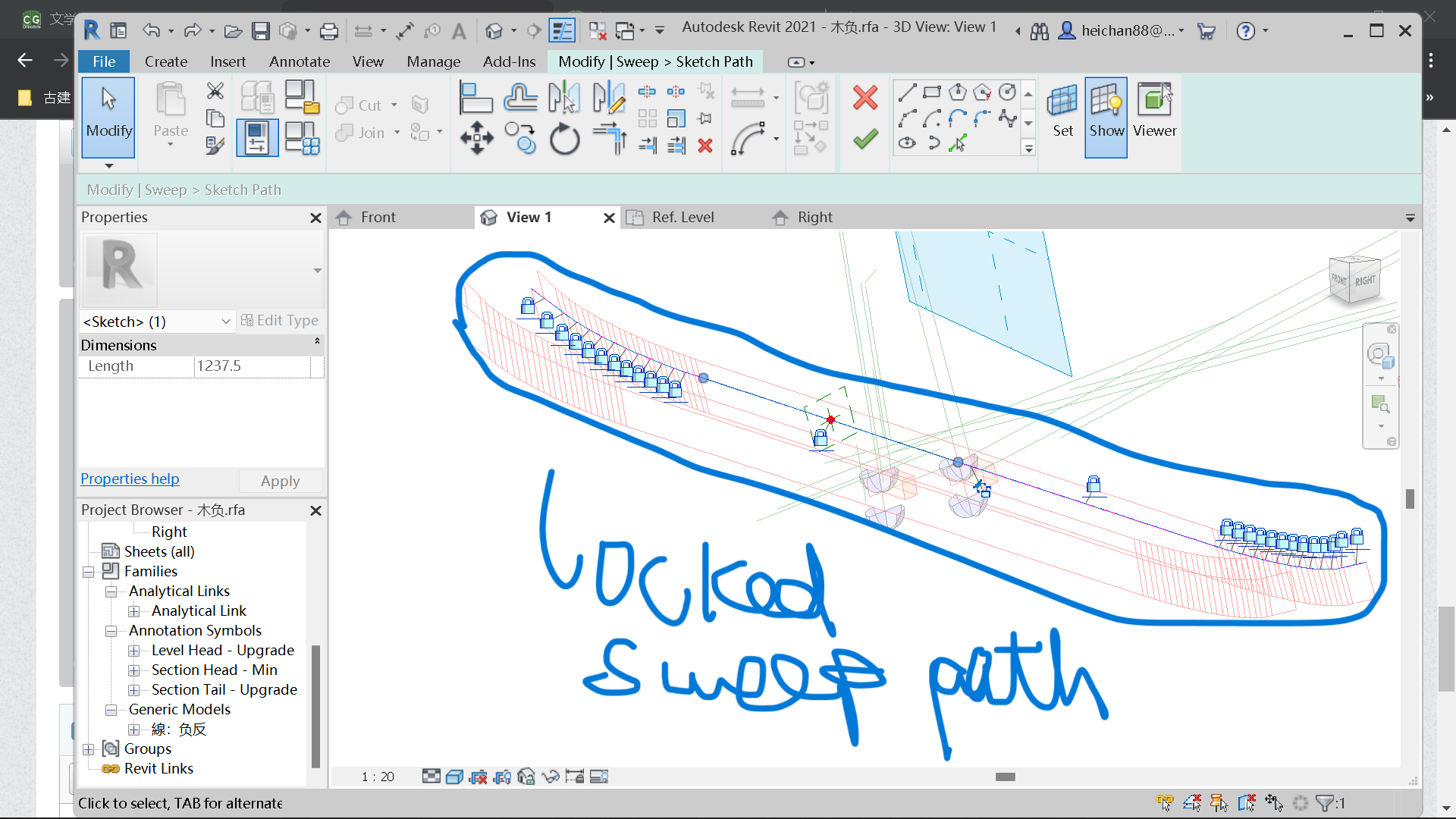Click Apply in the Properties palette
The height and width of the screenshot is (819, 1456).
280,481
